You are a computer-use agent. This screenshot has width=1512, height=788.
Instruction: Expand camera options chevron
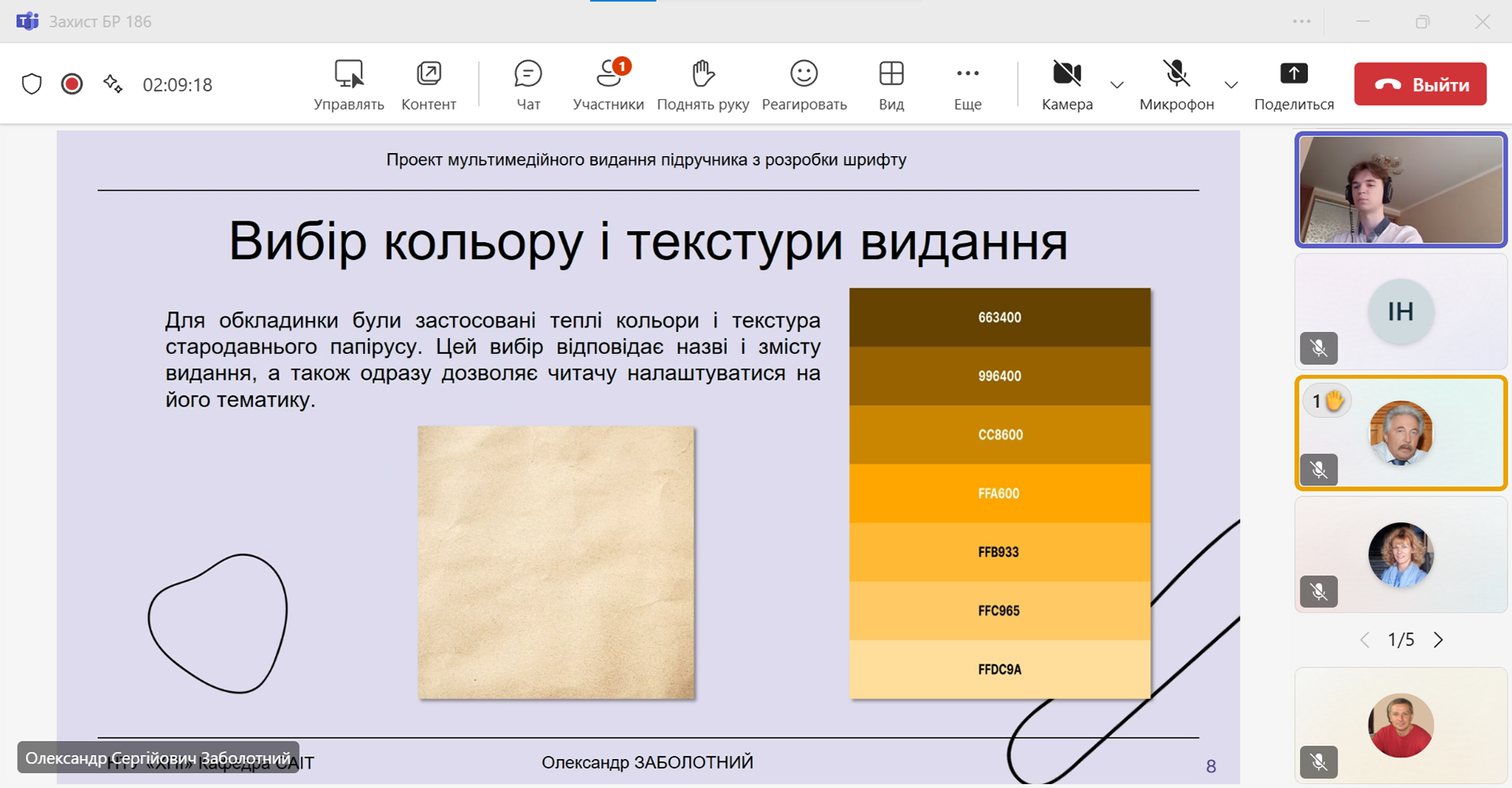point(1117,85)
